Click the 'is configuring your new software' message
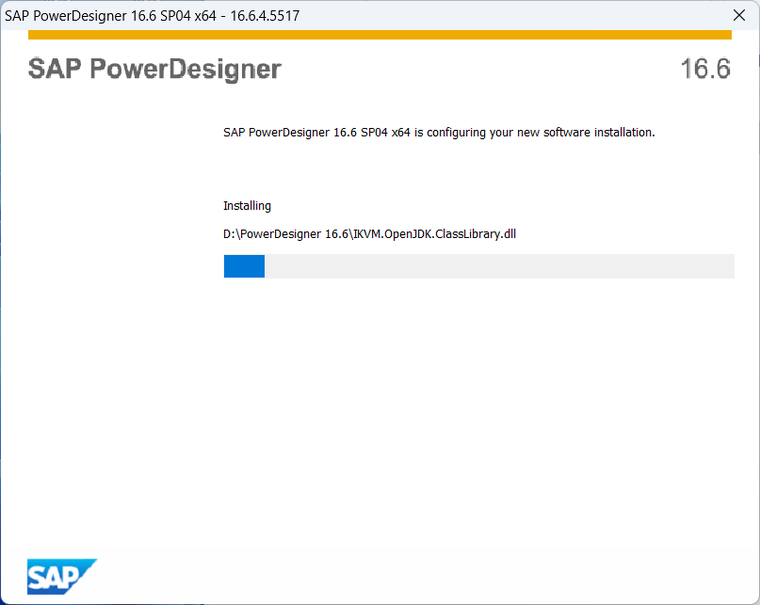This screenshot has height=605, width=760. coord(439,132)
